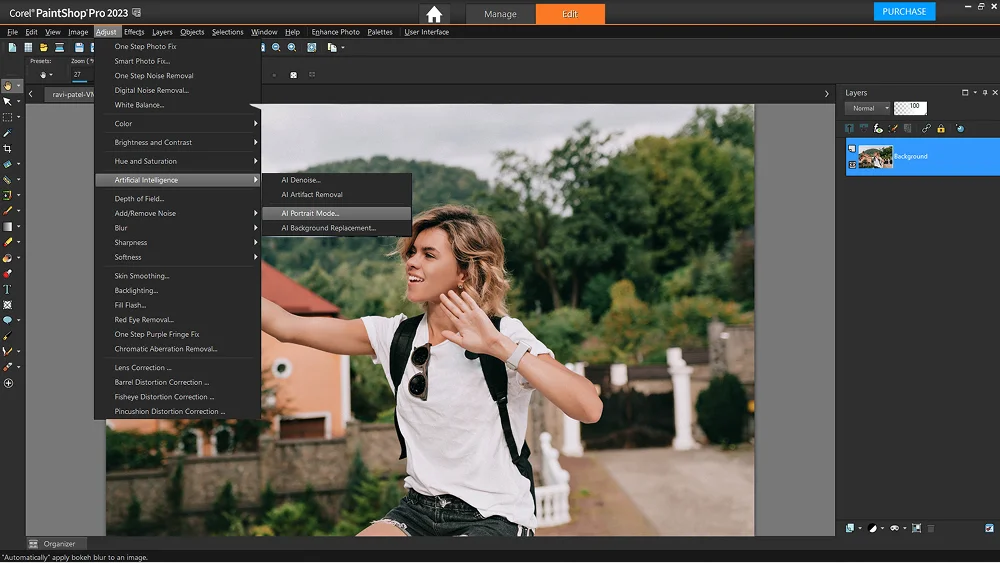Click the Link layers chain icon
Viewport: 1000px width, 563px height.
click(926, 128)
